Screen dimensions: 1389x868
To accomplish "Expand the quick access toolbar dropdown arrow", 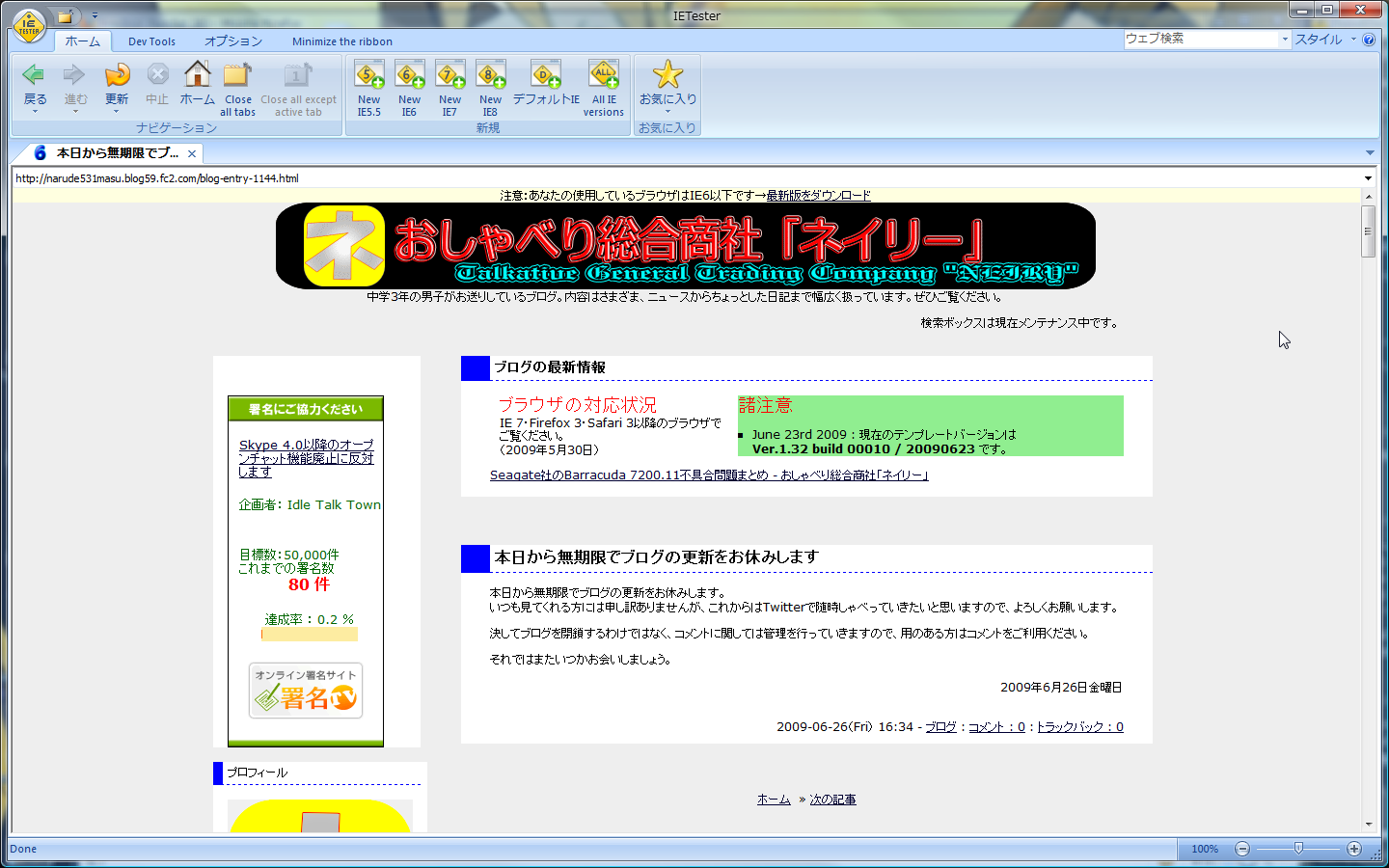I will click(x=95, y=16).
